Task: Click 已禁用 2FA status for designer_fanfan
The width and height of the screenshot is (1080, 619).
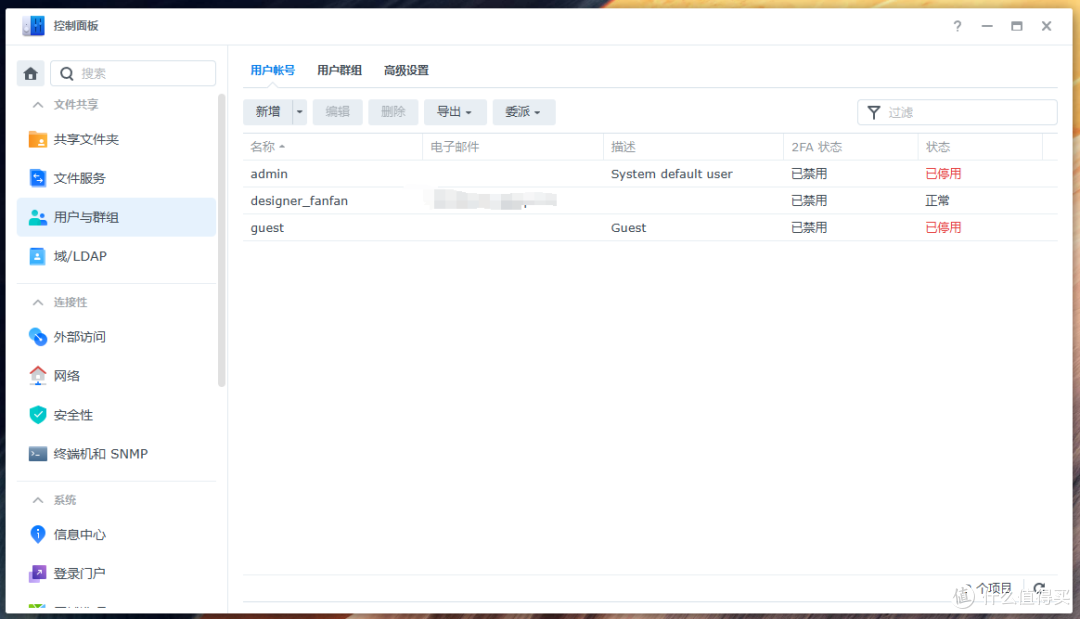Action: point(809,201)
